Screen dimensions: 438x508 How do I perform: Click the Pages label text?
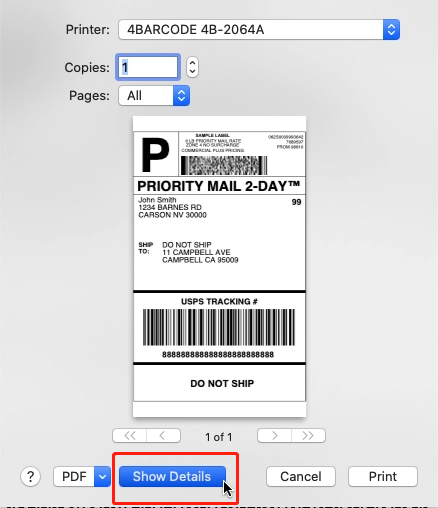click(89, 96)
